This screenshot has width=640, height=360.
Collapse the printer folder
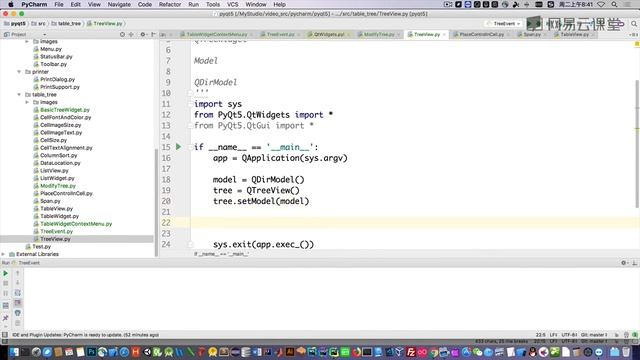19,72
